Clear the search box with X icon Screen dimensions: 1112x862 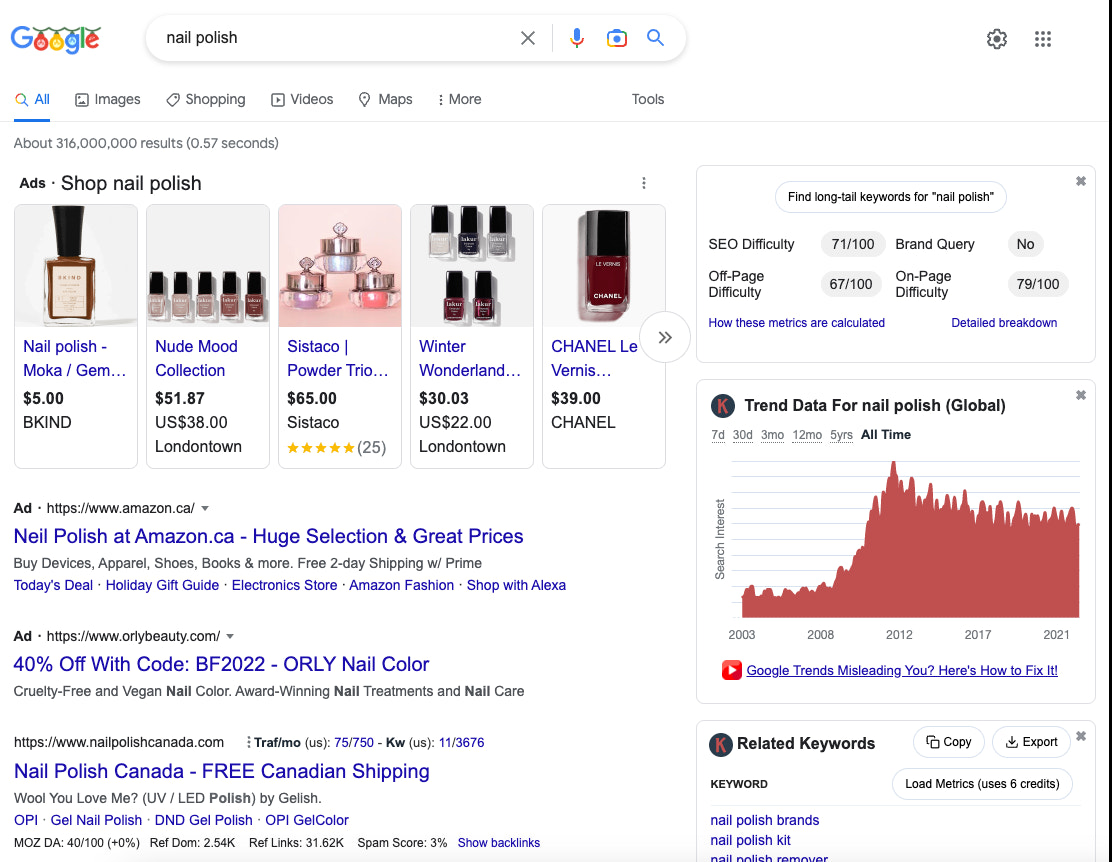tap(528, 38)
